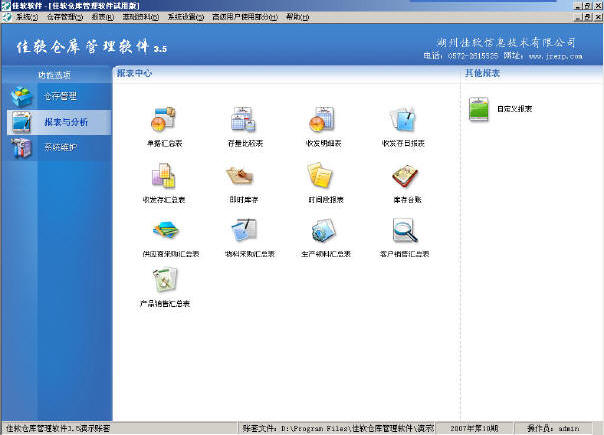Open the 高级用户使用部分 menu
The height and width of the screenshot is (435, 604).
click(245, 17)
